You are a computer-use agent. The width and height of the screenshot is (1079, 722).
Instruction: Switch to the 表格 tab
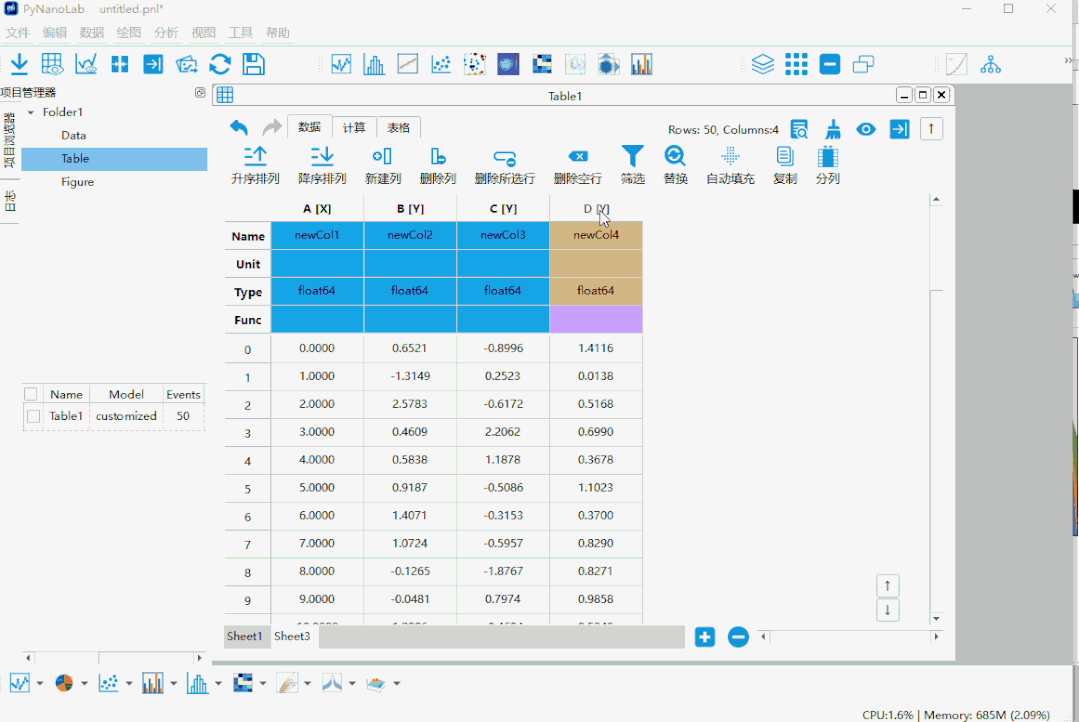pyautogui.click(x=398, y=127)
